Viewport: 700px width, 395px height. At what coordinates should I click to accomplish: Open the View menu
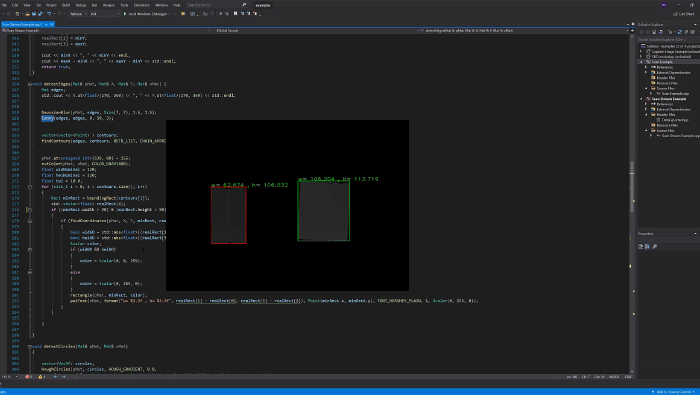coord(27,5)
